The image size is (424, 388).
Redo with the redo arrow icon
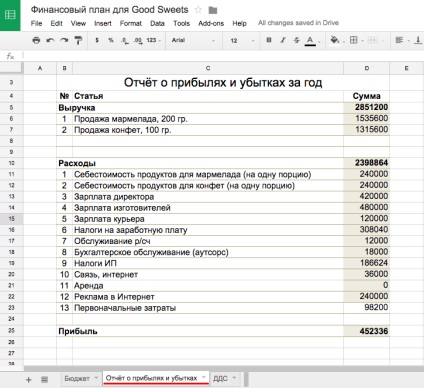coord(64,40)
